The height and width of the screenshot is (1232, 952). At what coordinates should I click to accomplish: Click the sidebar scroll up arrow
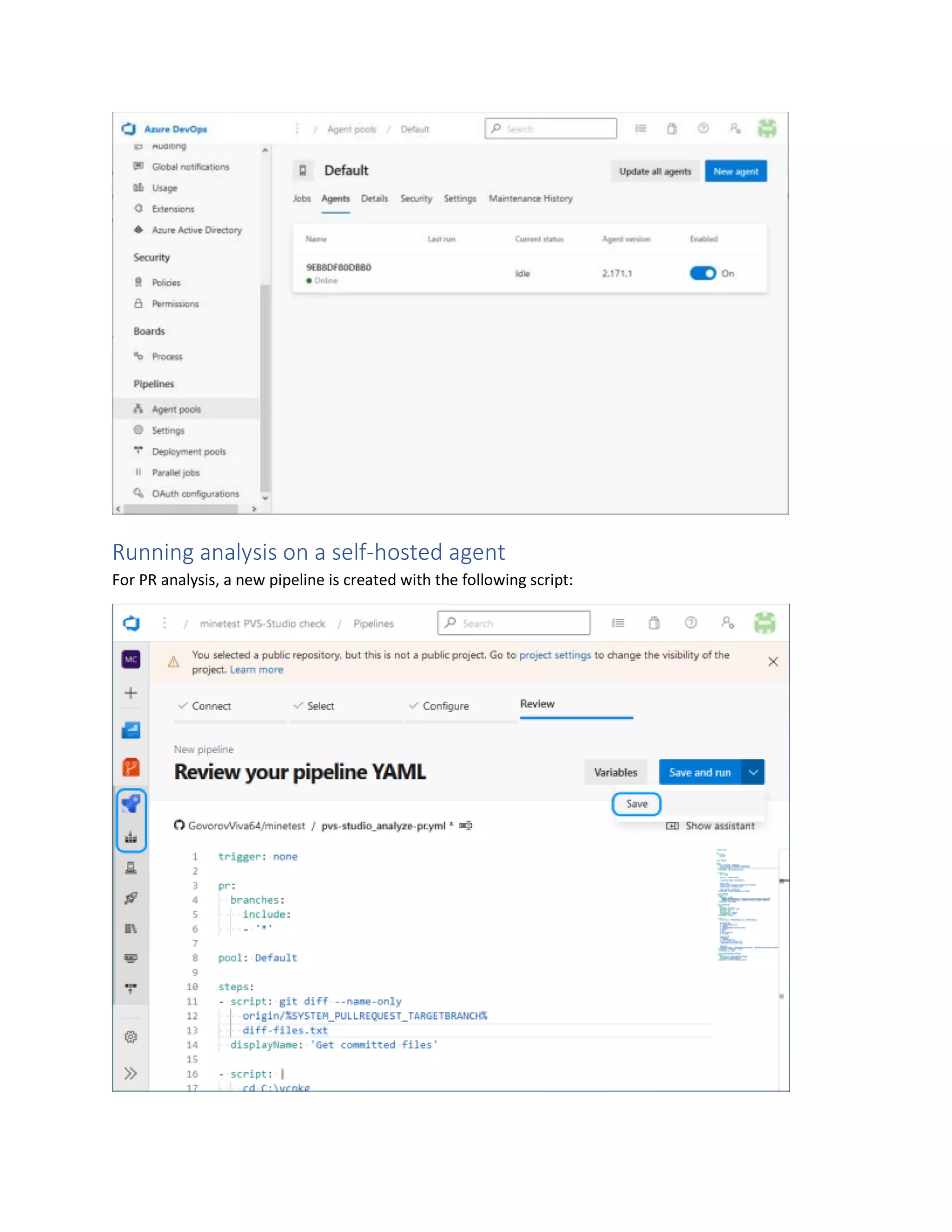tap(264, 150)
